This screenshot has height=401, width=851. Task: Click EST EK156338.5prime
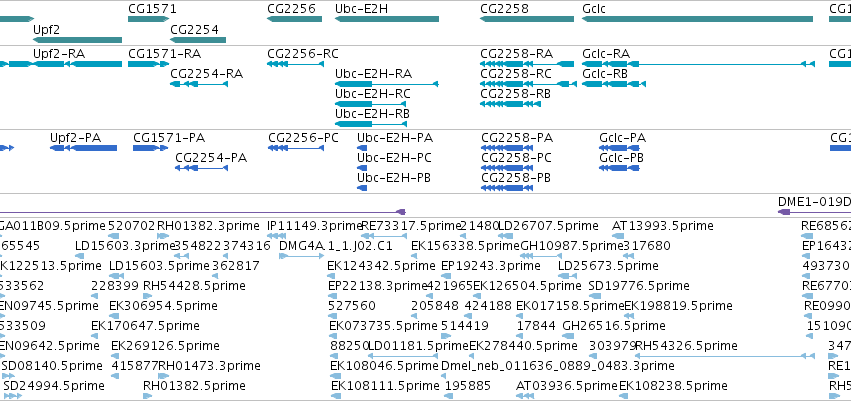[x=466, y=246]
